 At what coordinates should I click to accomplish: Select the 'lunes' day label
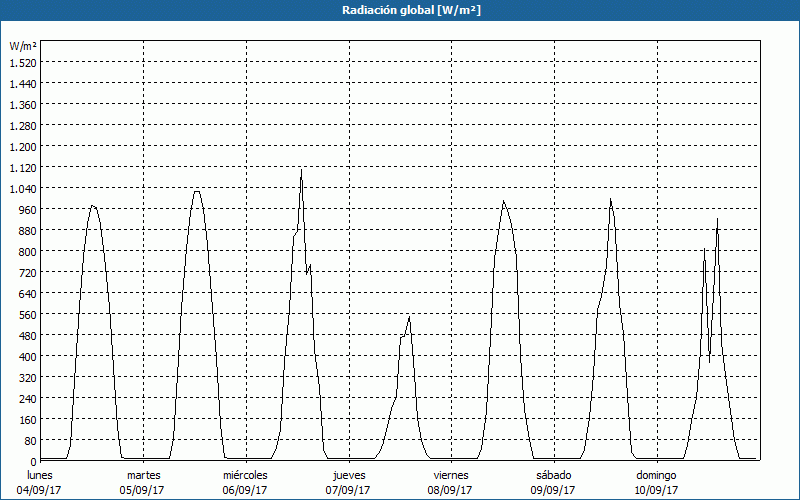click(x=40, y=475)
